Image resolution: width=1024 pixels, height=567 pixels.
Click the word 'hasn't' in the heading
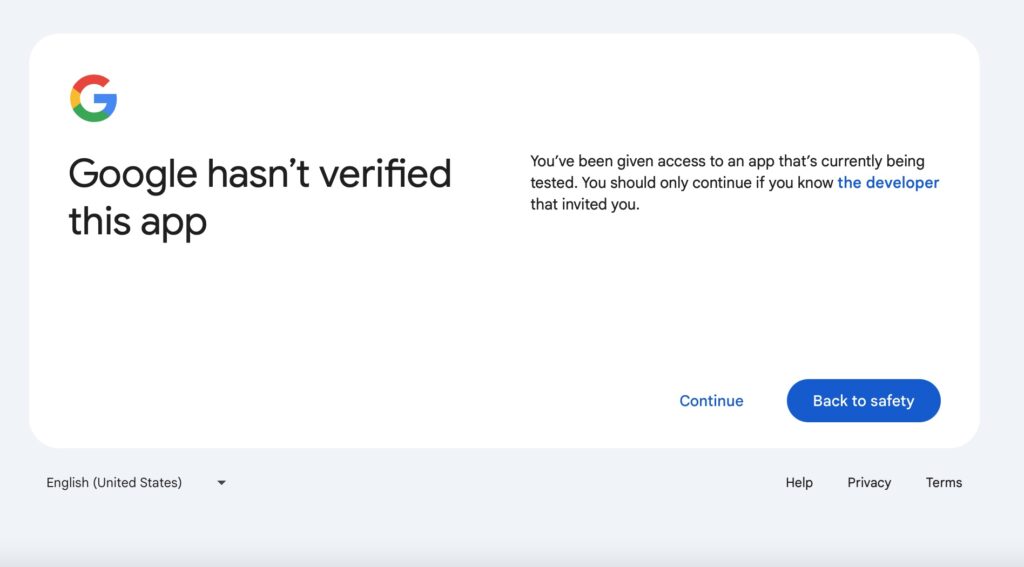[x=258, y=174]
